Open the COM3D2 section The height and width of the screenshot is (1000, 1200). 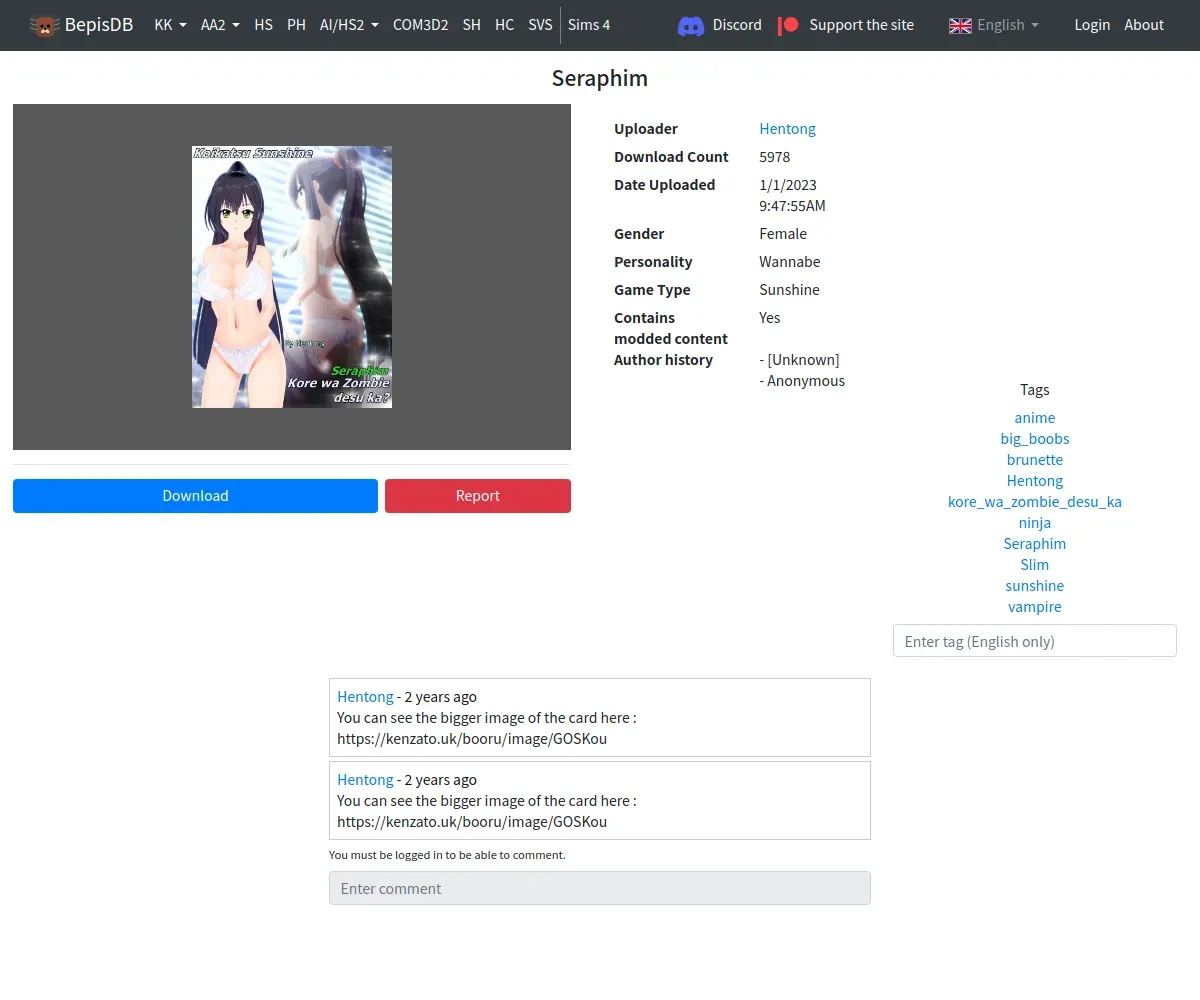click(x=420, y=25)
